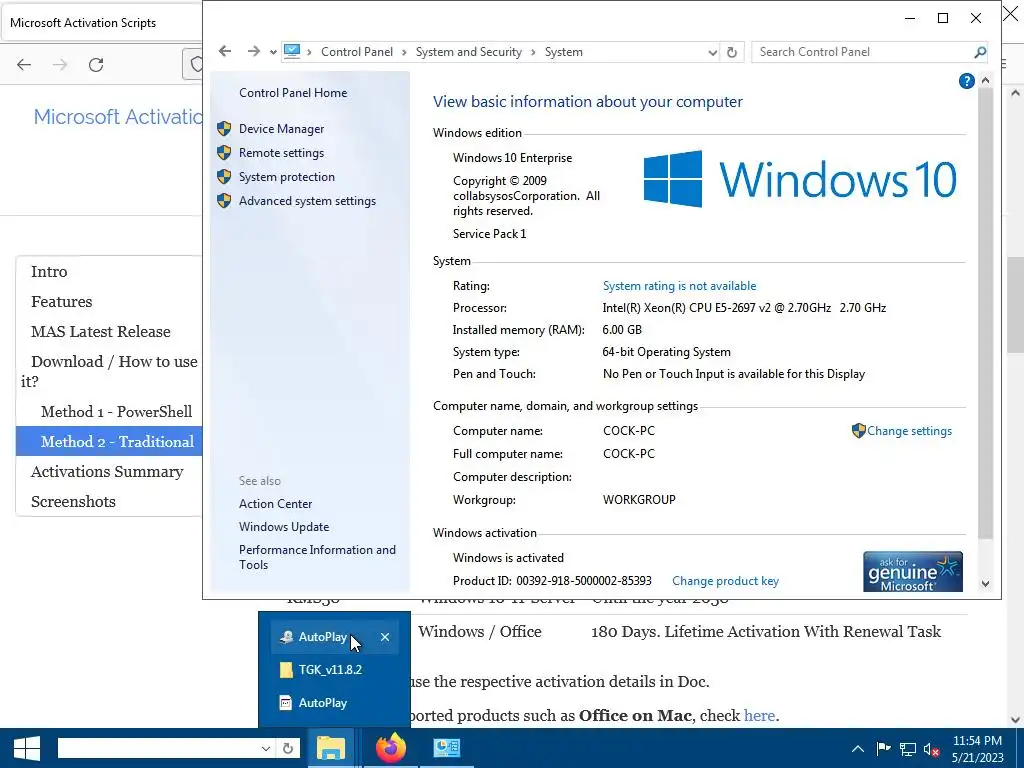Open the Windows Start button

[x=27, y=748]
